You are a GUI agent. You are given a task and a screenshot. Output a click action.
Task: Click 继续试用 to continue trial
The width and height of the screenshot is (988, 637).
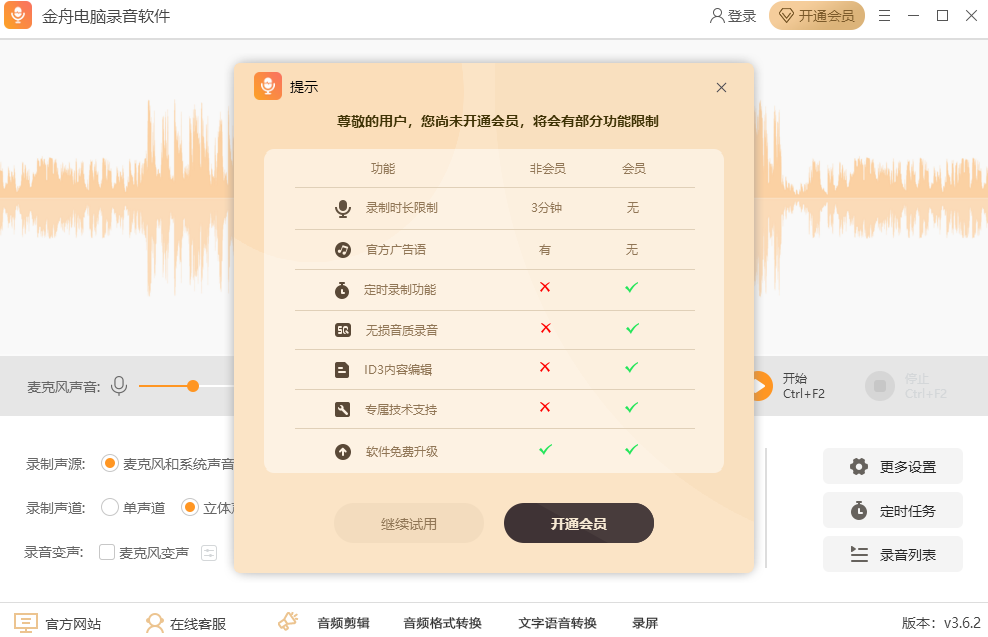[408, 523]
